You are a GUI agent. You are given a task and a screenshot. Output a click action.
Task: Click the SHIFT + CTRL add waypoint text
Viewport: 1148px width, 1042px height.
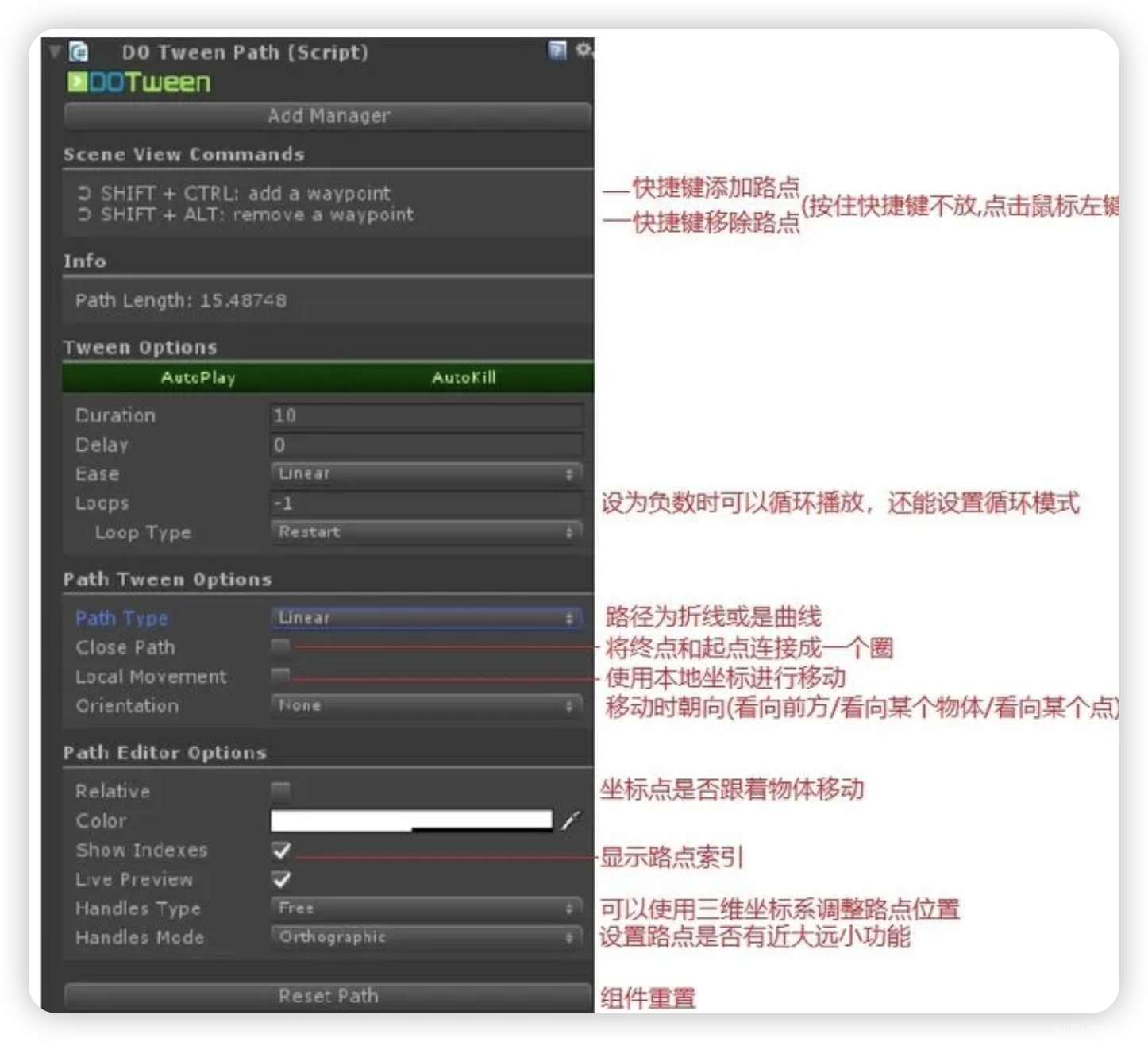(x=245, y=193)
